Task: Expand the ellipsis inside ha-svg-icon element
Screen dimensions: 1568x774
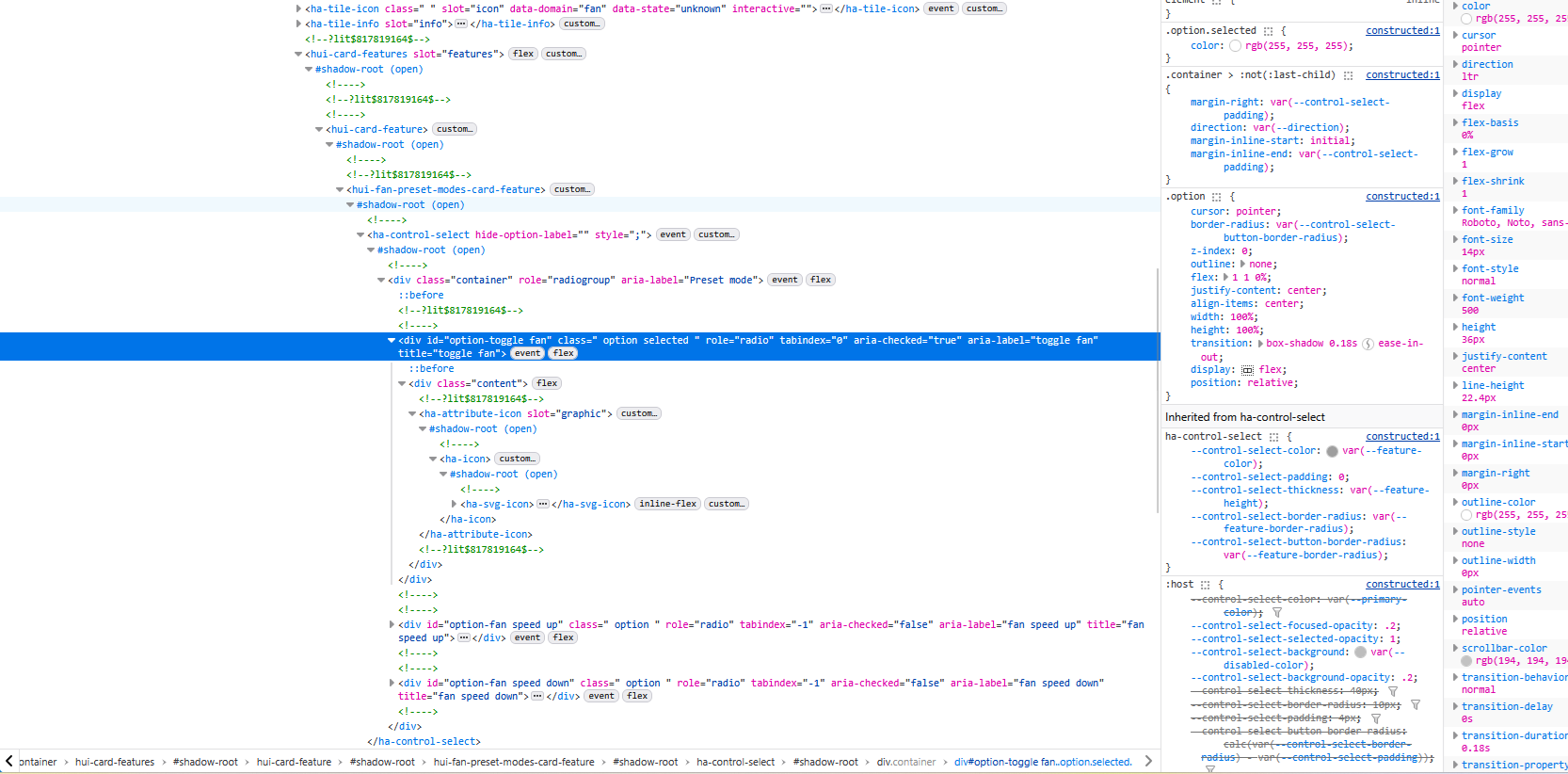Action: point(543,504)
